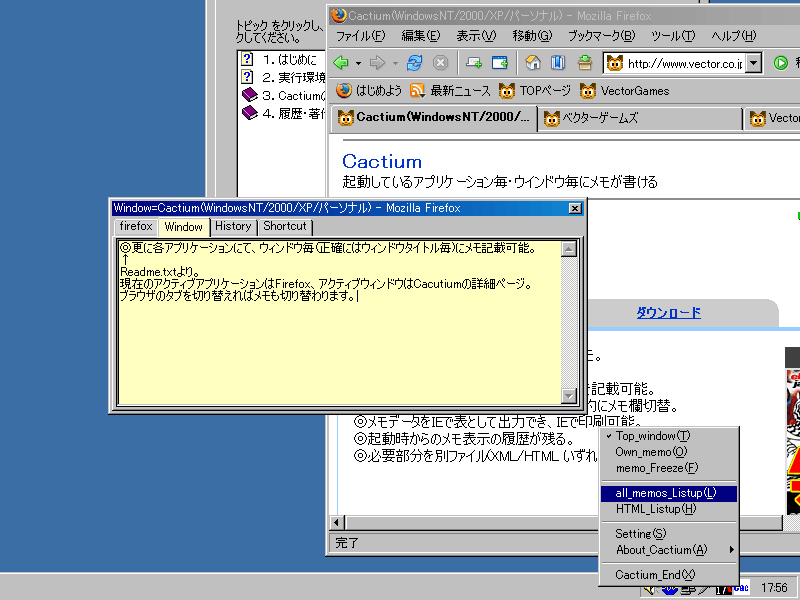Reload the page with the Firefox refresh icon
Image resolution: width=800 pixels, height=600 pixels.
tap(414, 63)
